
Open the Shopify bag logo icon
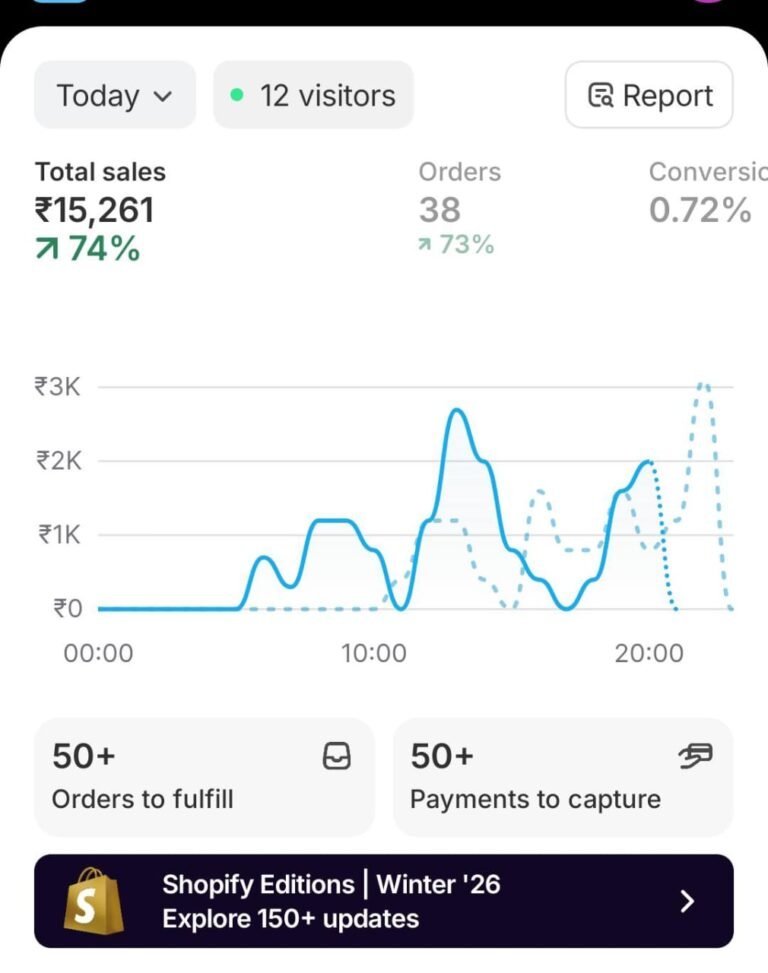[93, 900]
